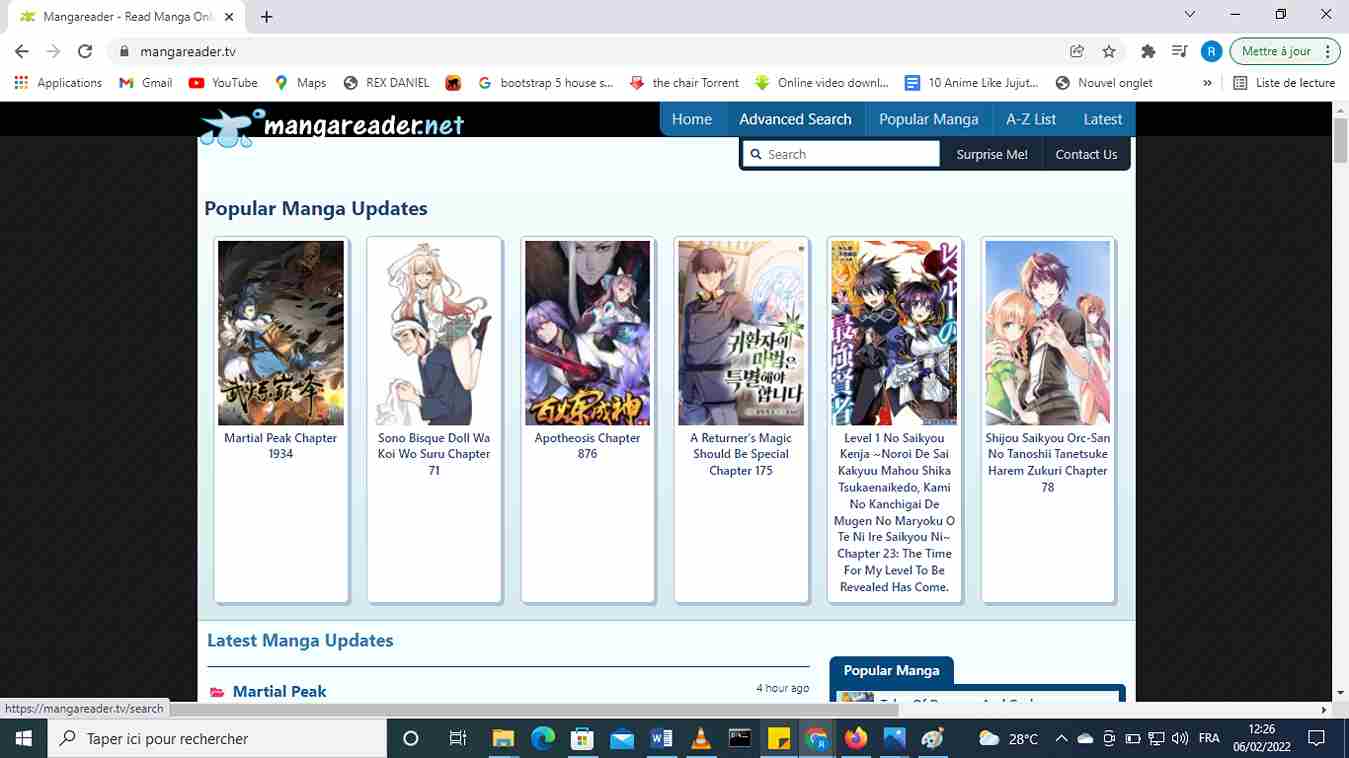1349x758 pixels.
Task: Open Microsoft Store from taskbar
Action: [582, 739]
